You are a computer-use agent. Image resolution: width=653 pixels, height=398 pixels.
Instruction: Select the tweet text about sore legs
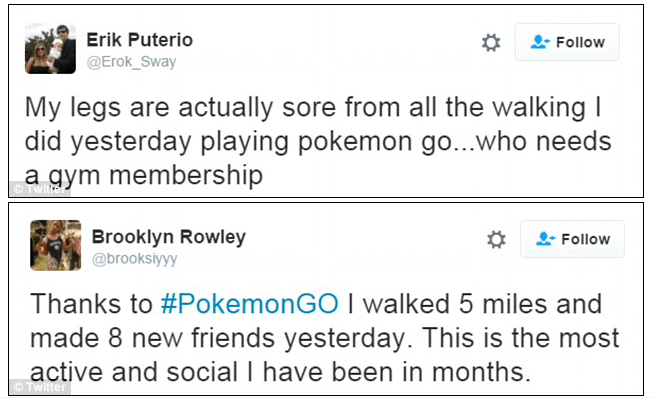tap(318, 141)
